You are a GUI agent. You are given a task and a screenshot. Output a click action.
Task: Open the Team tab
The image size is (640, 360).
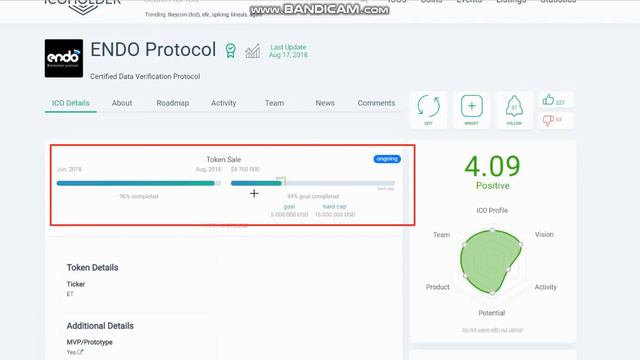[274, 103]
